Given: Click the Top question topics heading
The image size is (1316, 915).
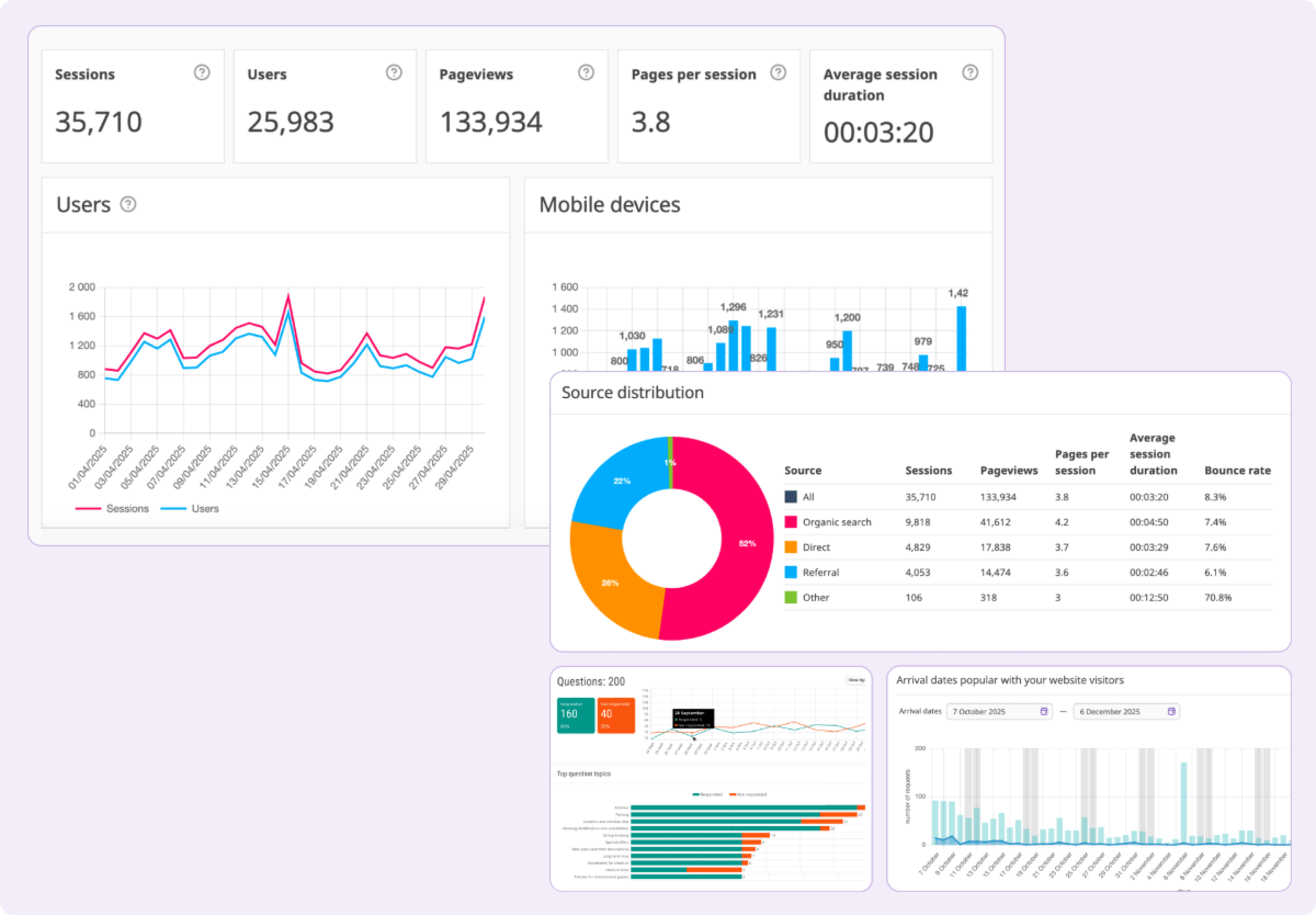Looking at the screenshot, I should (583, 773).
